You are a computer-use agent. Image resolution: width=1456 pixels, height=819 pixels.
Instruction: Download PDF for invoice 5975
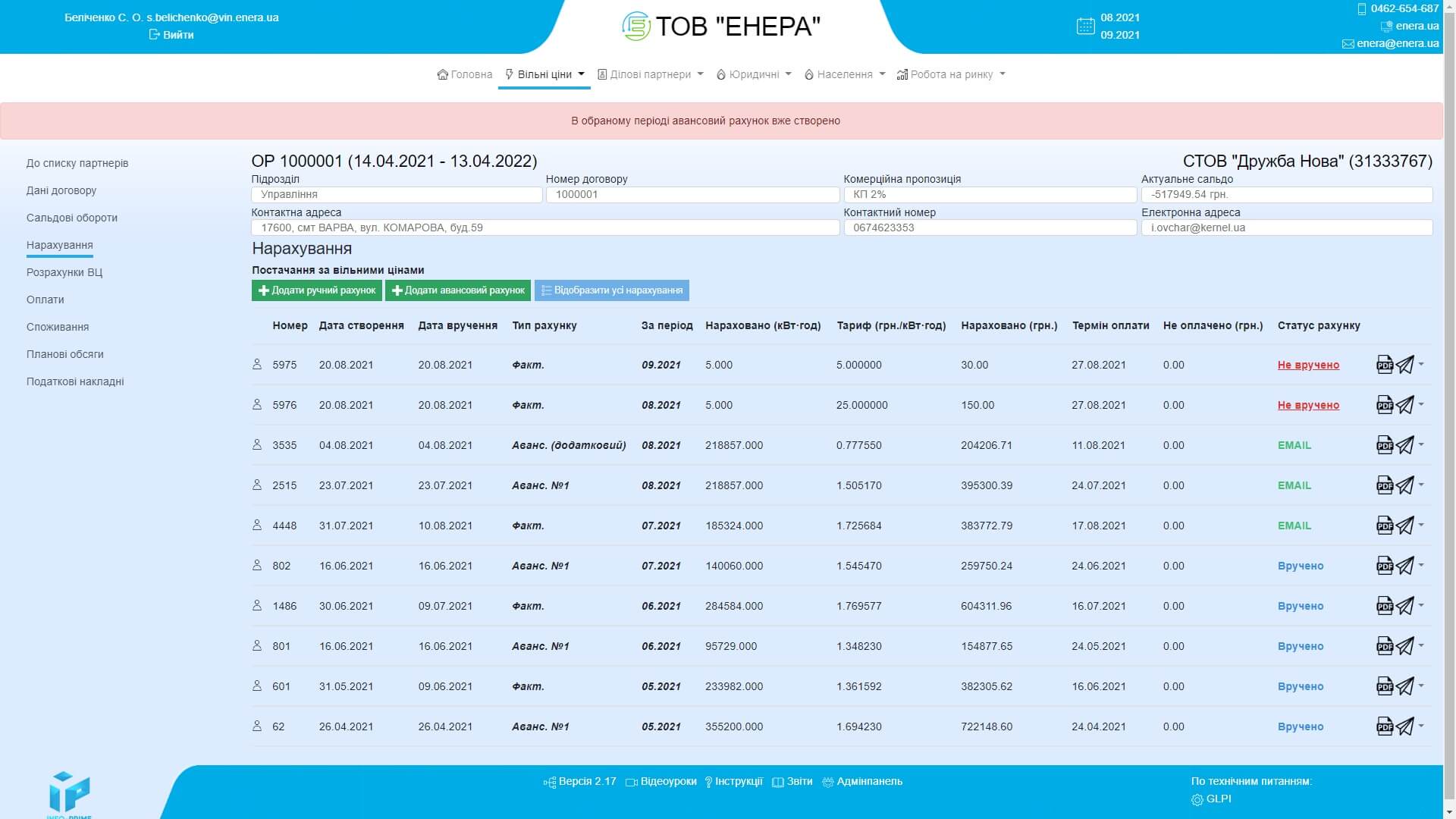click(x=1384, y=365)
